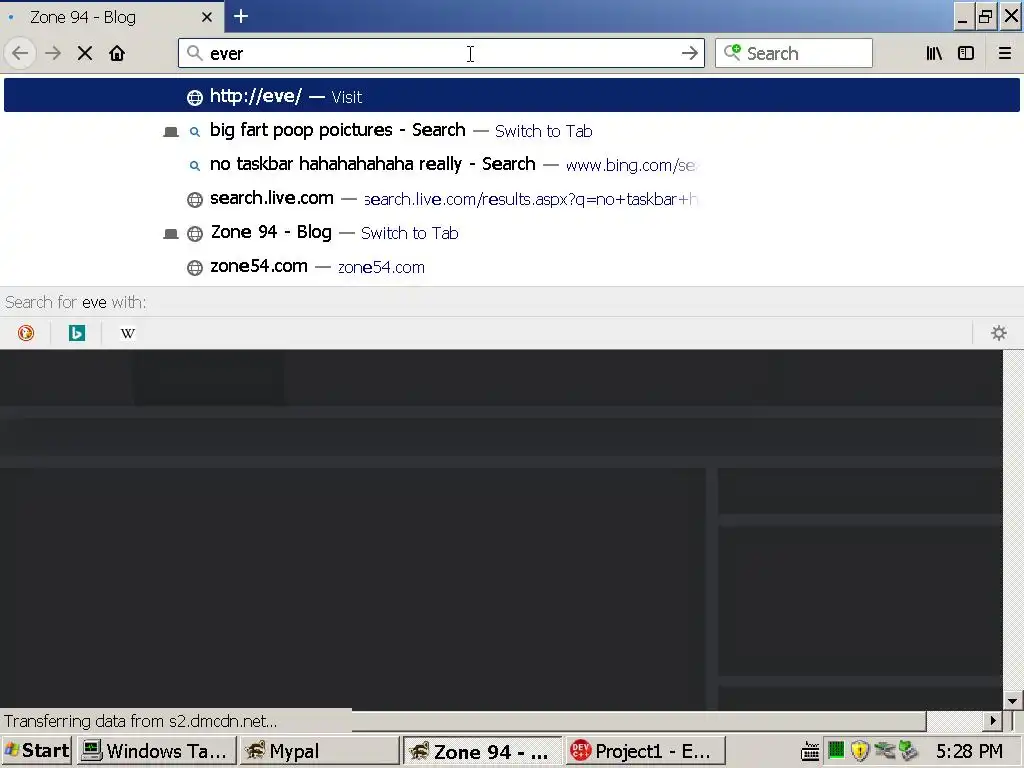Toggle the sidebars icon
The width and height of the screenshot is (1024, 768).
[966, 53]
